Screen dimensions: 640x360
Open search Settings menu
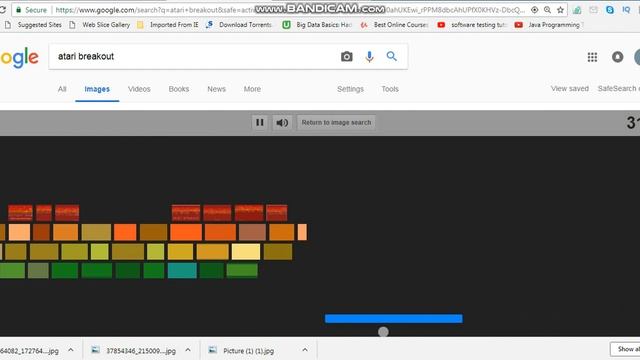tap(350, 89)
